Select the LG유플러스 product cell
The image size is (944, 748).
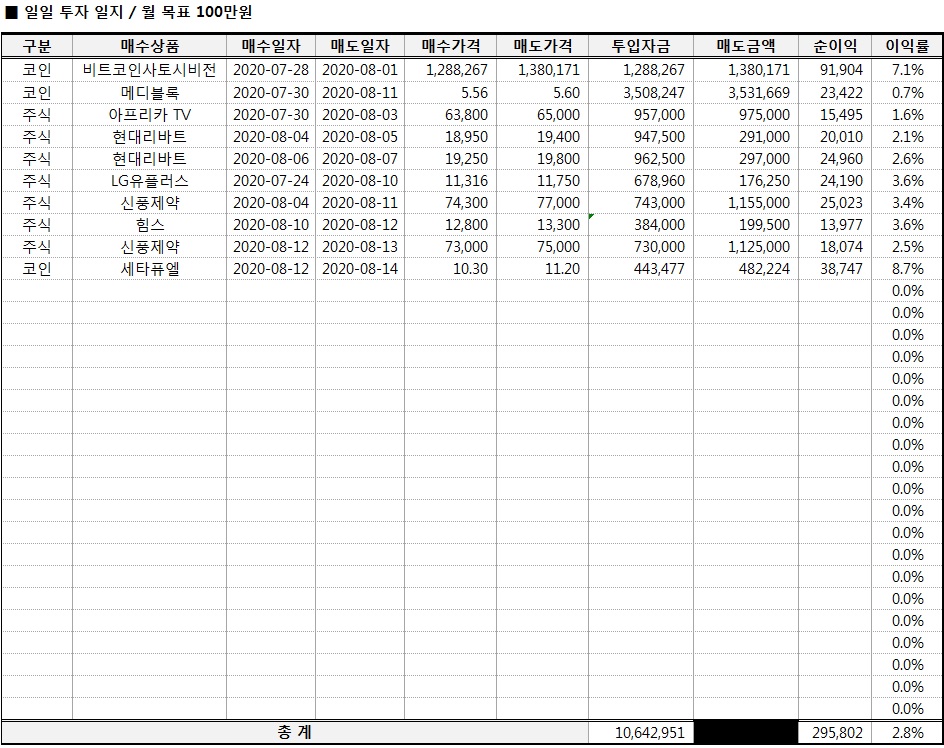pyautogui.click(x=149, y=181)
